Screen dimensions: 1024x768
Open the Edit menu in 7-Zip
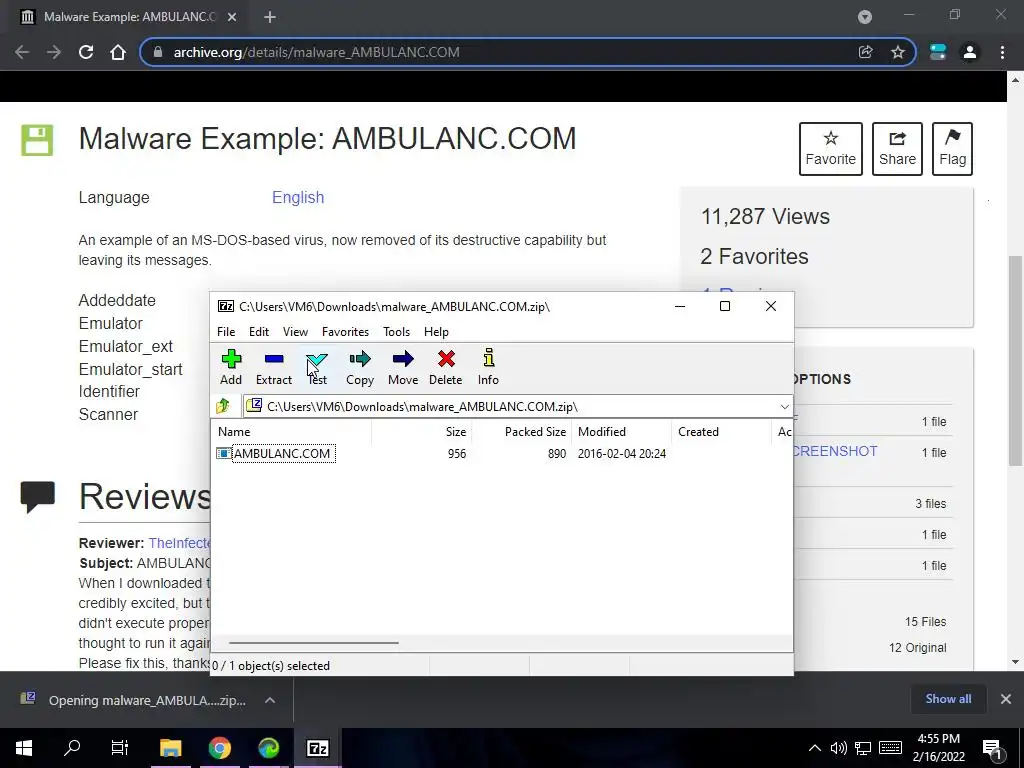coord(259,332)
